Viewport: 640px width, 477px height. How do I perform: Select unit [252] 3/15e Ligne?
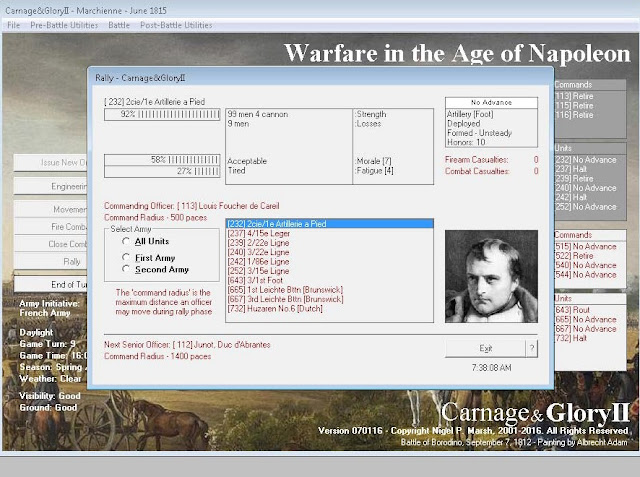(x=329, y=271)
